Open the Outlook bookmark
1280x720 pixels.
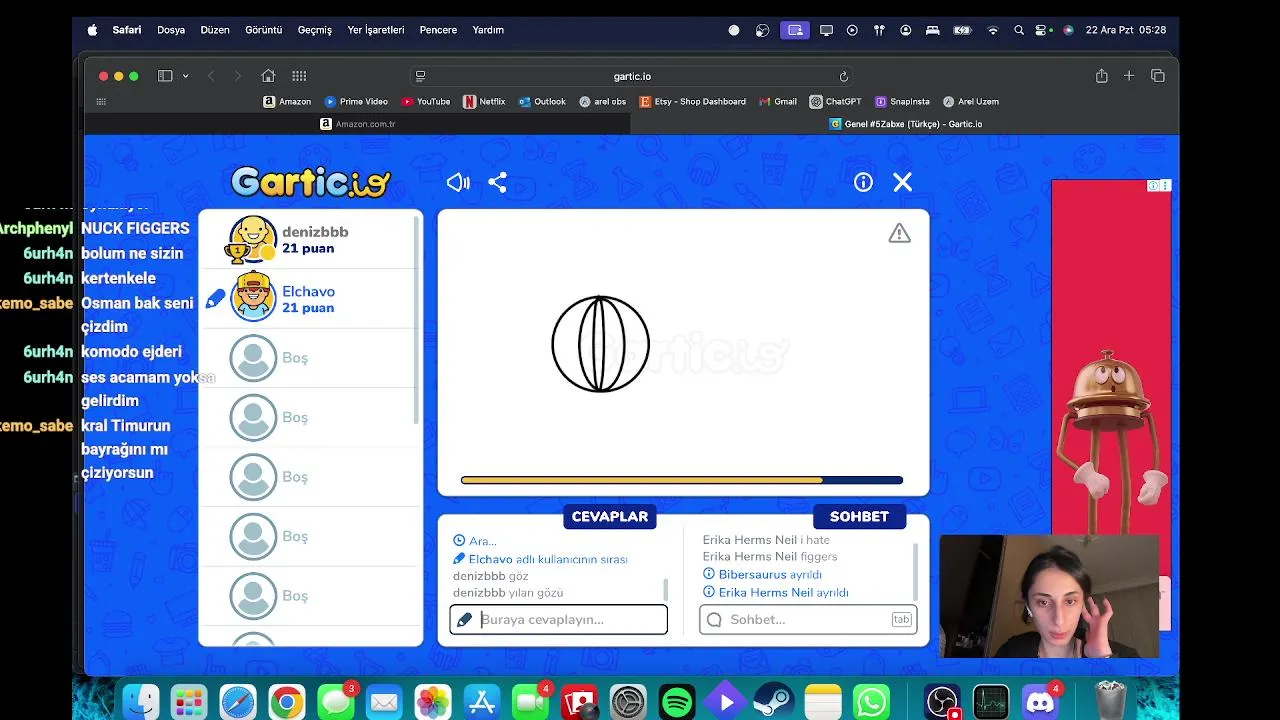542,101
